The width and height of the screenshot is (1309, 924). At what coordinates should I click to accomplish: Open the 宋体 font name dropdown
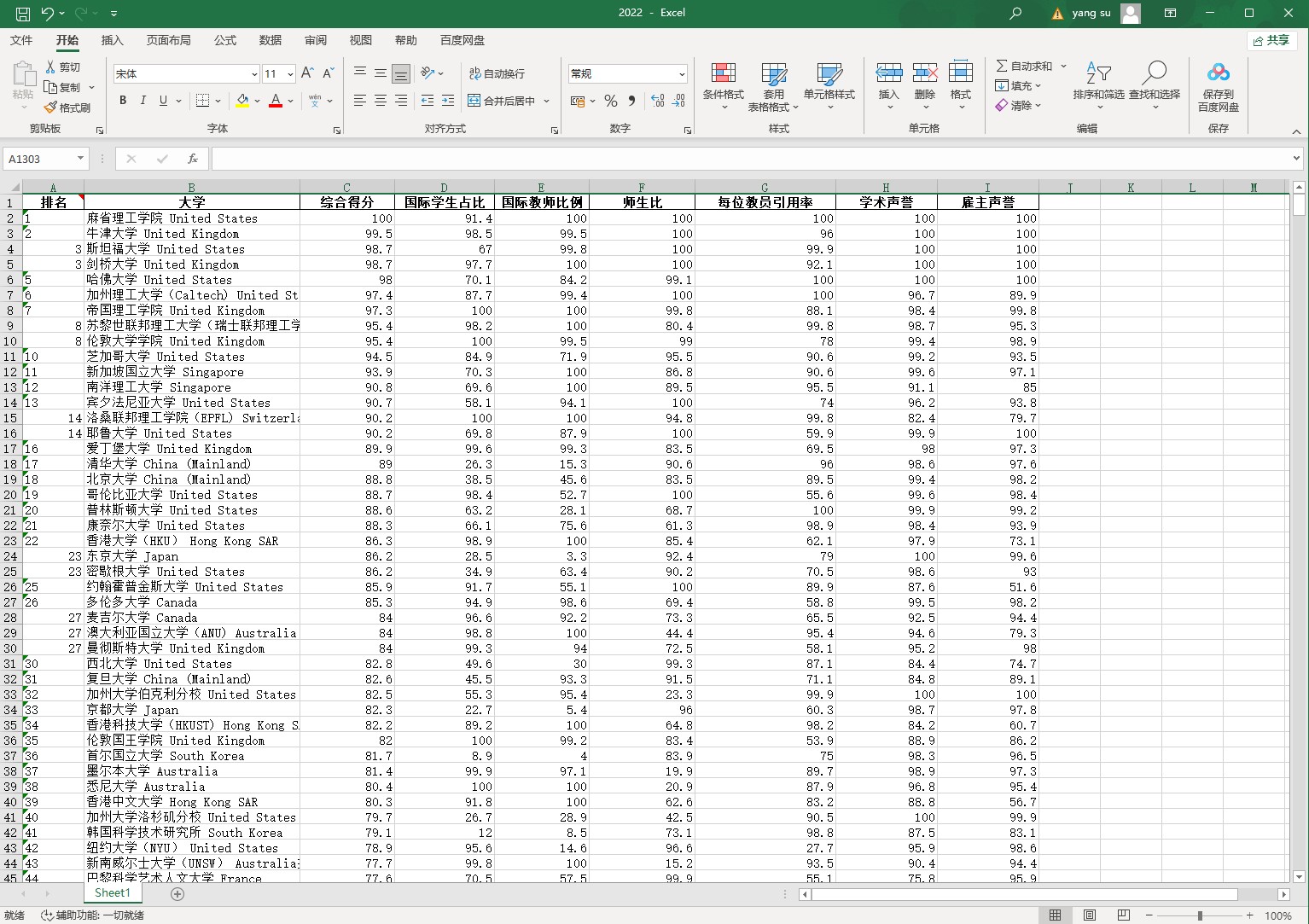click(253, 74)
